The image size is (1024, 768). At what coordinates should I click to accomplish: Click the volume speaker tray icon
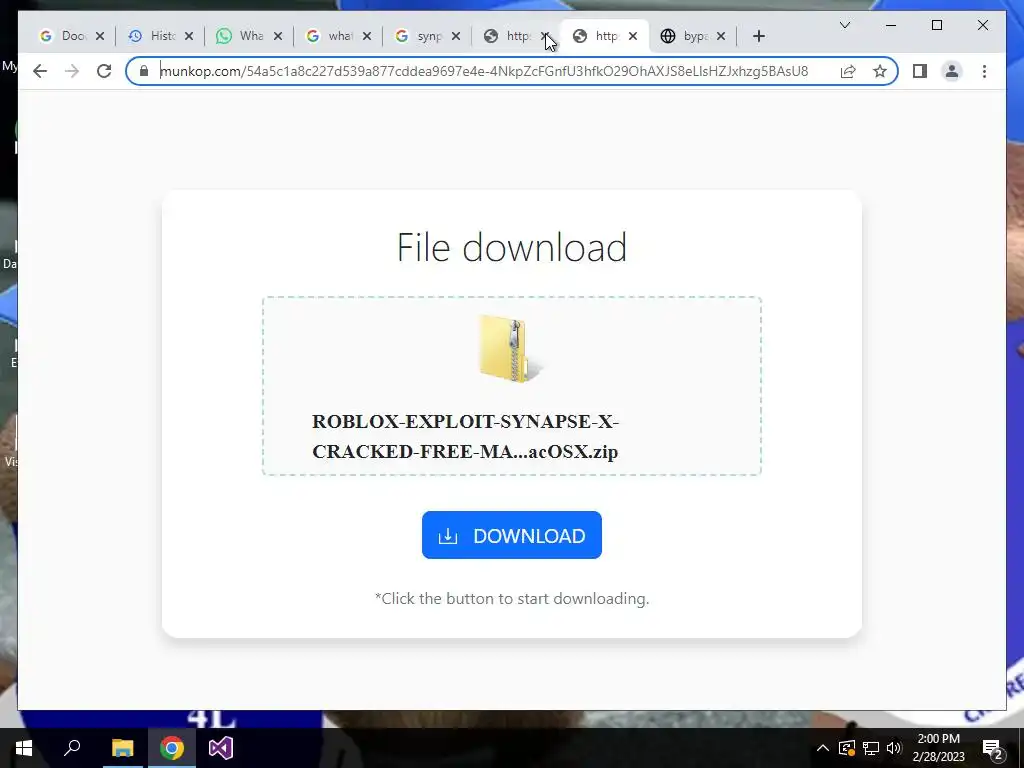893,748
